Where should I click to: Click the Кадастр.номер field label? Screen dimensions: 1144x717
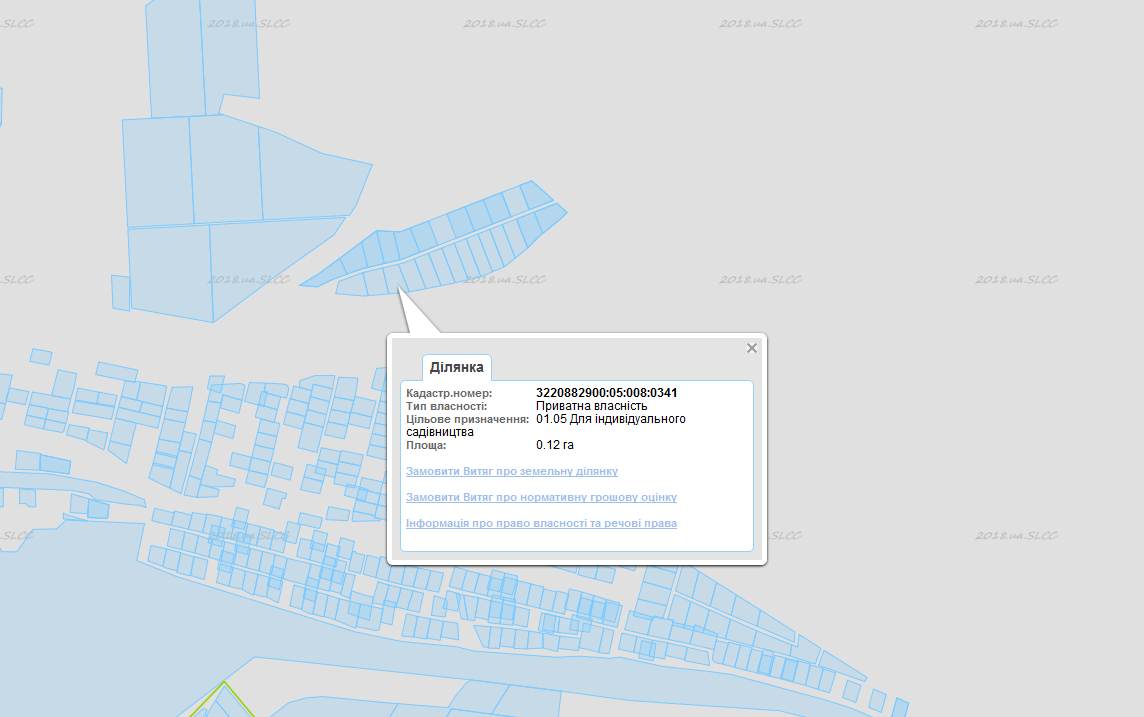(x=449, y=393)
